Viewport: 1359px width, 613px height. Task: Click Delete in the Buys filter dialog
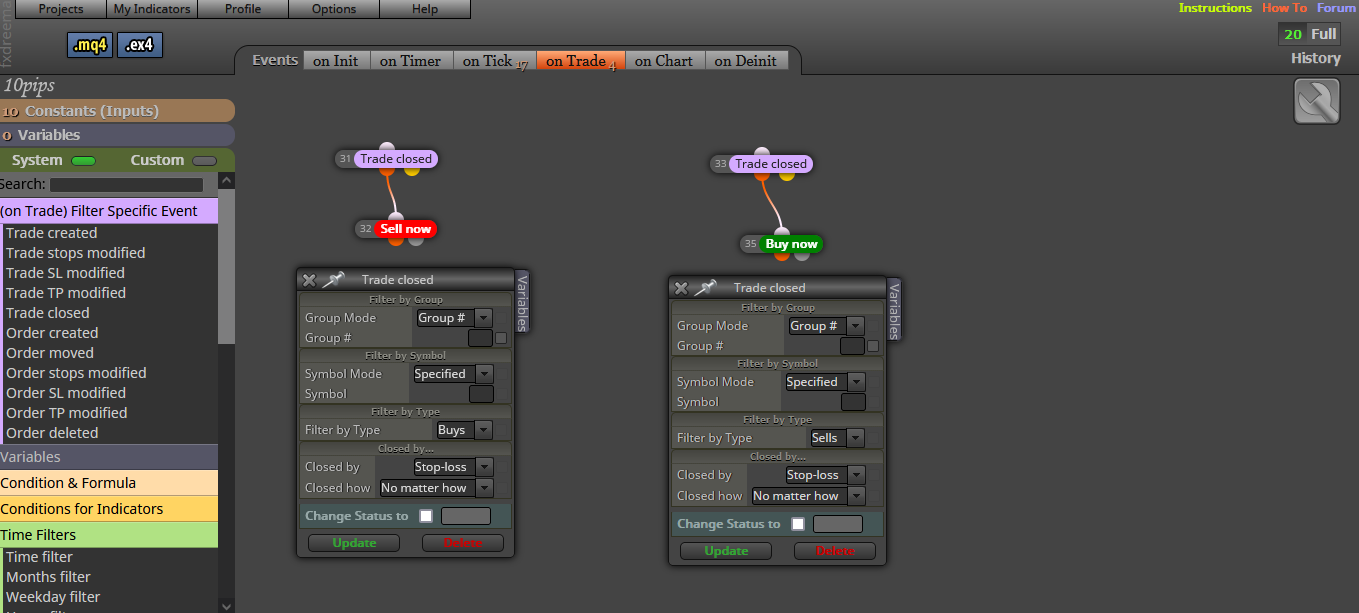462,543
